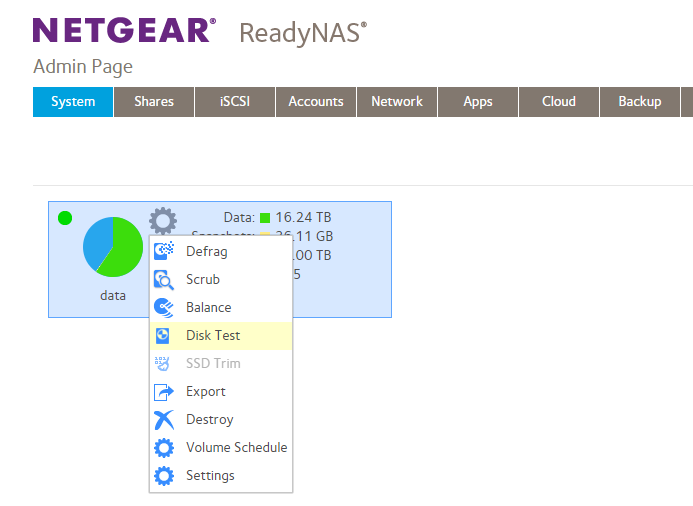This screenshot has width=693, height=506.
Task: Click the green Data color square
Action: tap(265, 217)
